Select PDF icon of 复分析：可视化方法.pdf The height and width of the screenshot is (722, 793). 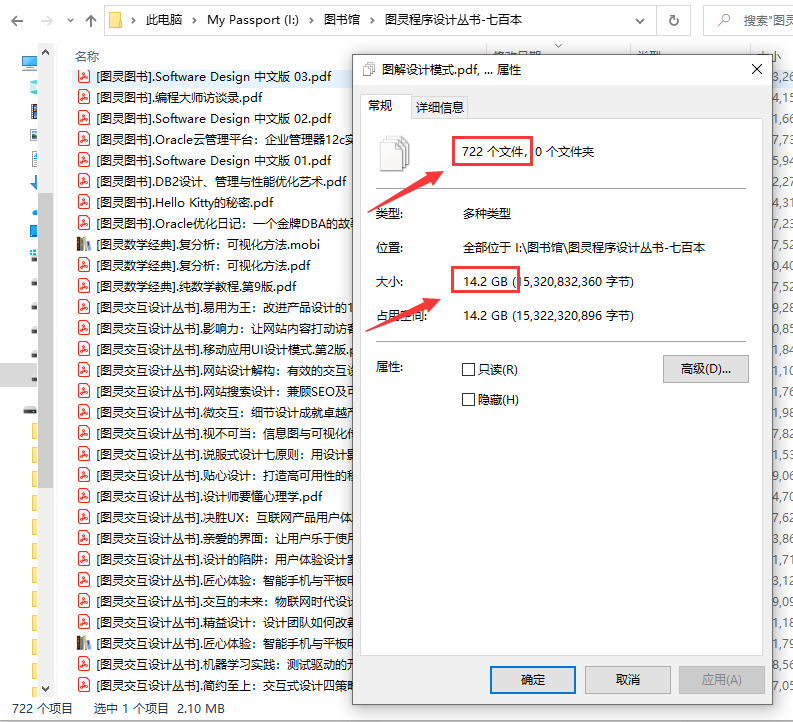click(83, 265)
